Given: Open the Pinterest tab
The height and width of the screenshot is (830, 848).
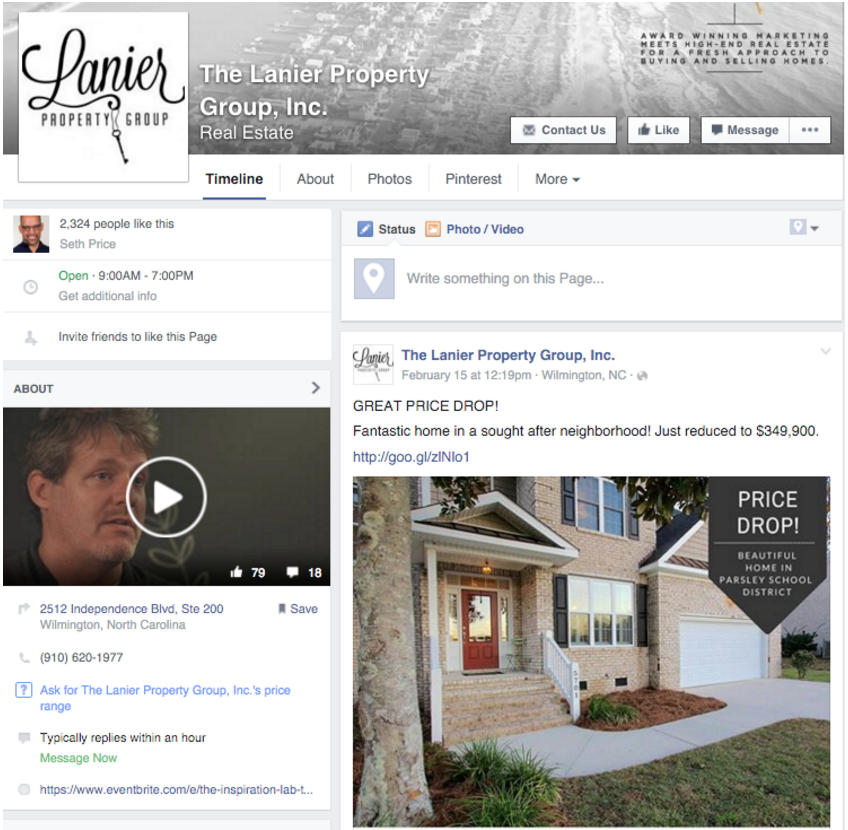Looking at the screenshot, I should click(x=473, y=179).
